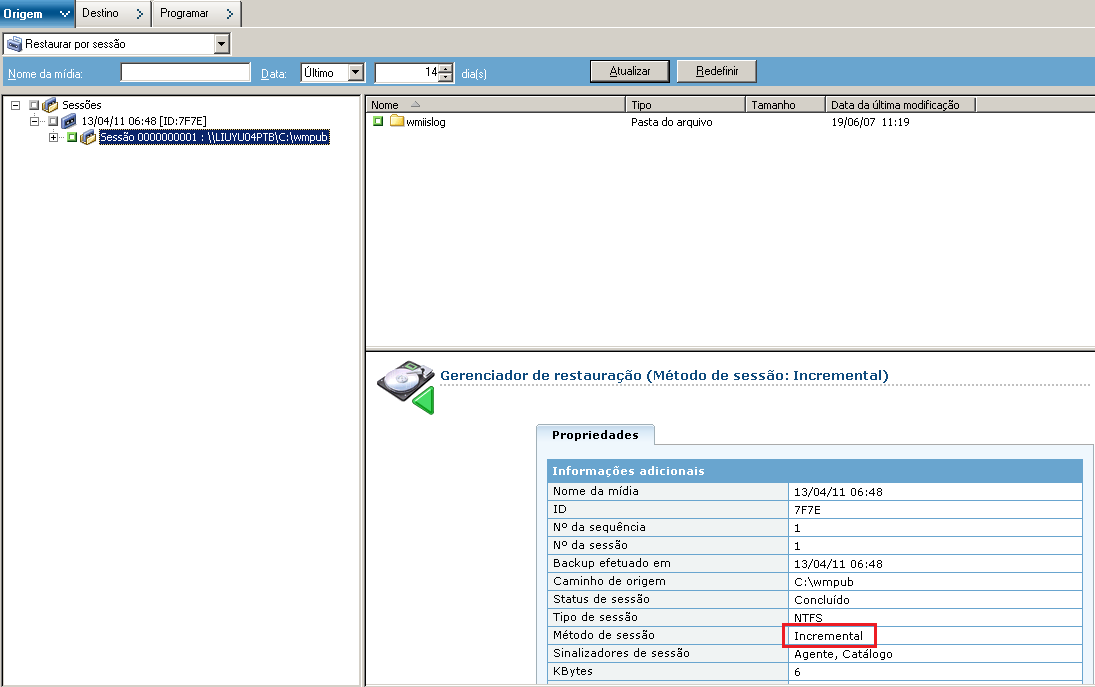Open the Restaurar por sessão dropdown

(222, 43)
